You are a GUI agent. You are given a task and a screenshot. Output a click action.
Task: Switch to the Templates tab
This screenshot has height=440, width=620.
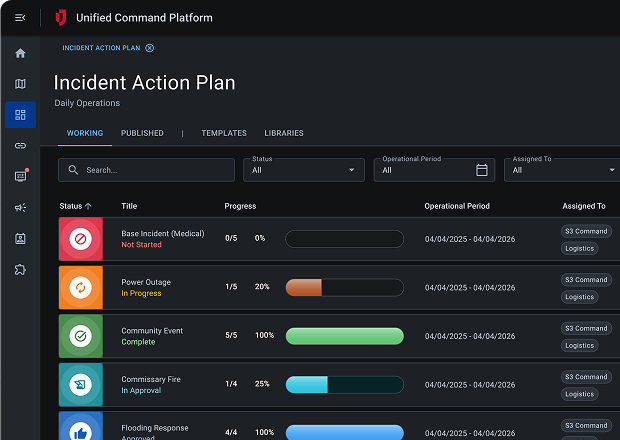tap(224, 133)
